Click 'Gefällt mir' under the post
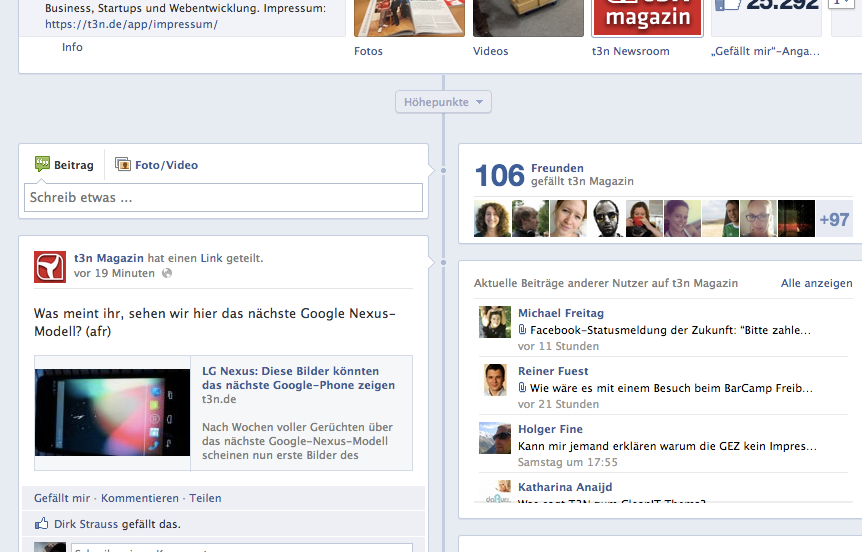The height and width of the screenshot is (552, 862). coord(62,498)
